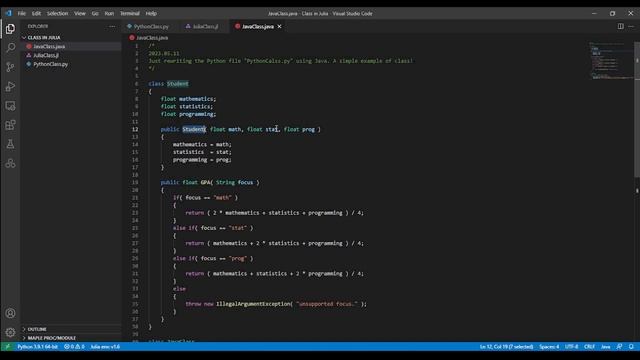Open the Terminal menu
This screenshot has width=640, height=360.
coord(129,13)
